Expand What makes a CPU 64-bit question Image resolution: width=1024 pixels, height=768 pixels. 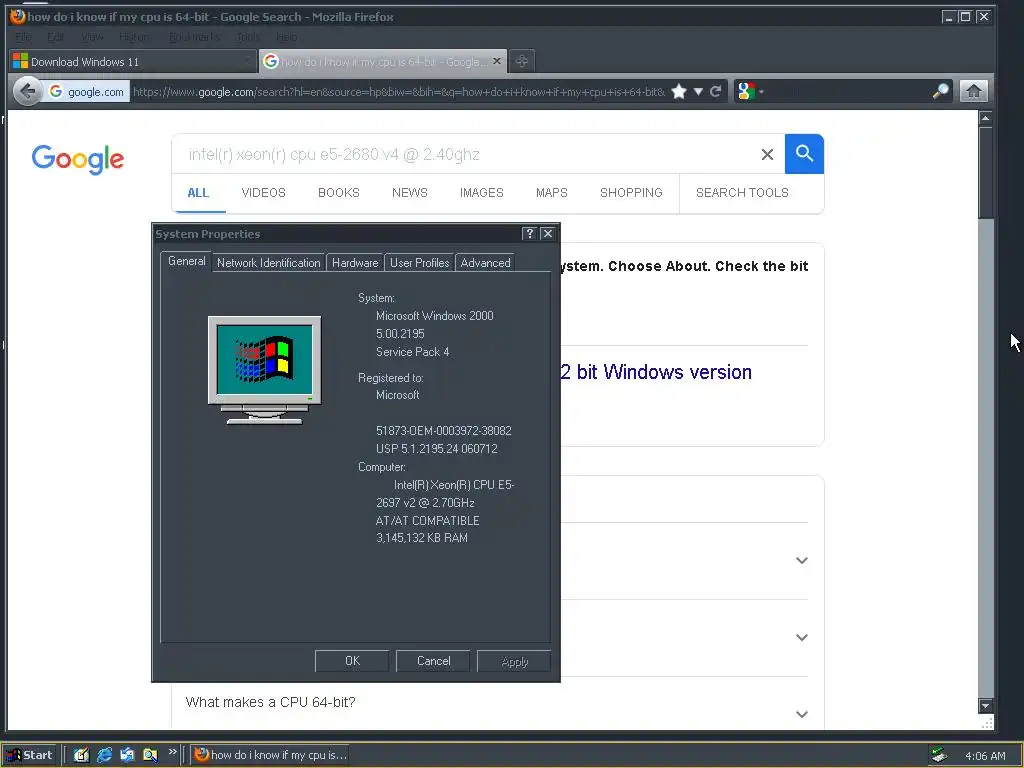tap(802, 714)
